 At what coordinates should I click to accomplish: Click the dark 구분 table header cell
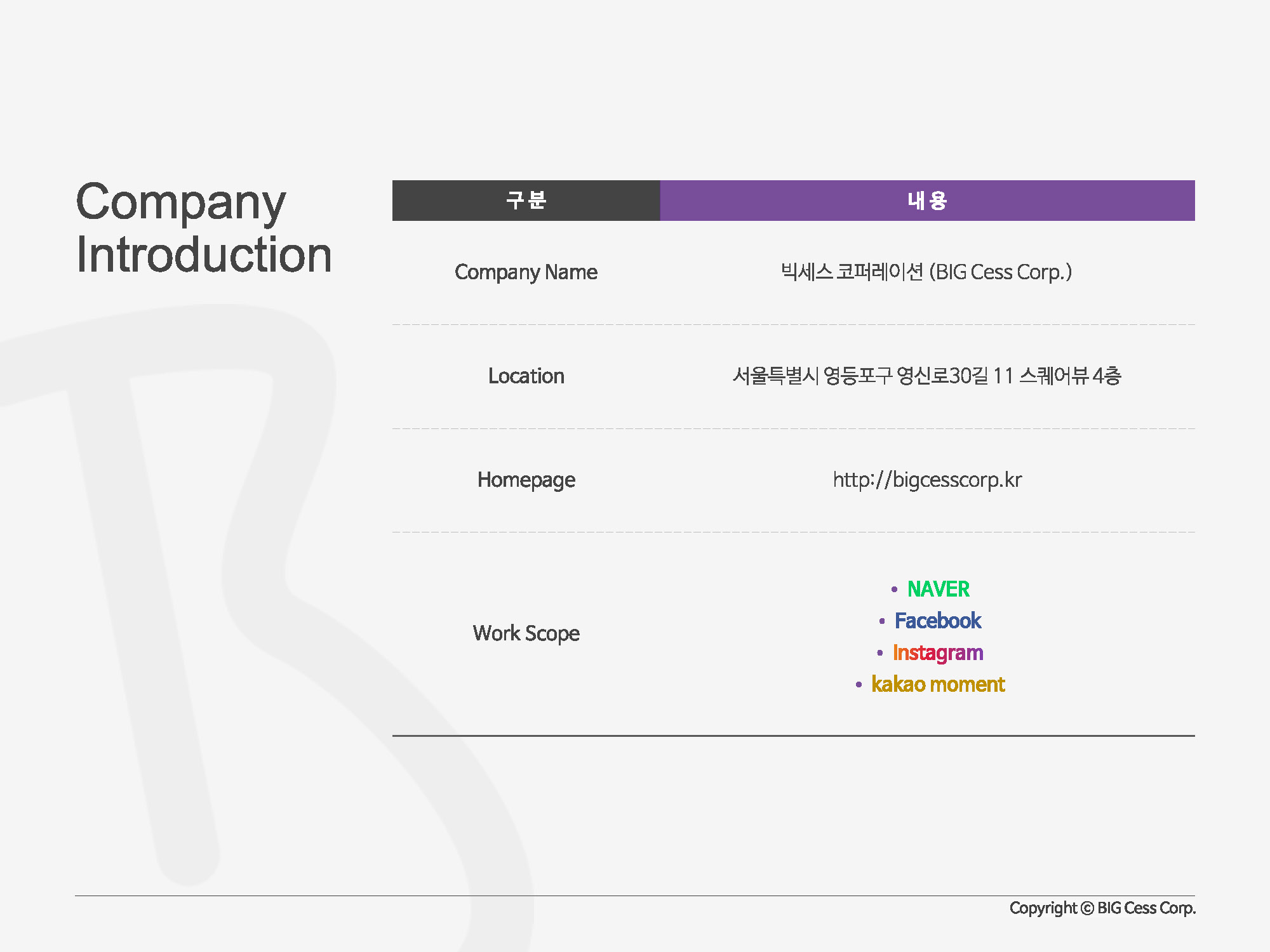(x=526, y=201)
